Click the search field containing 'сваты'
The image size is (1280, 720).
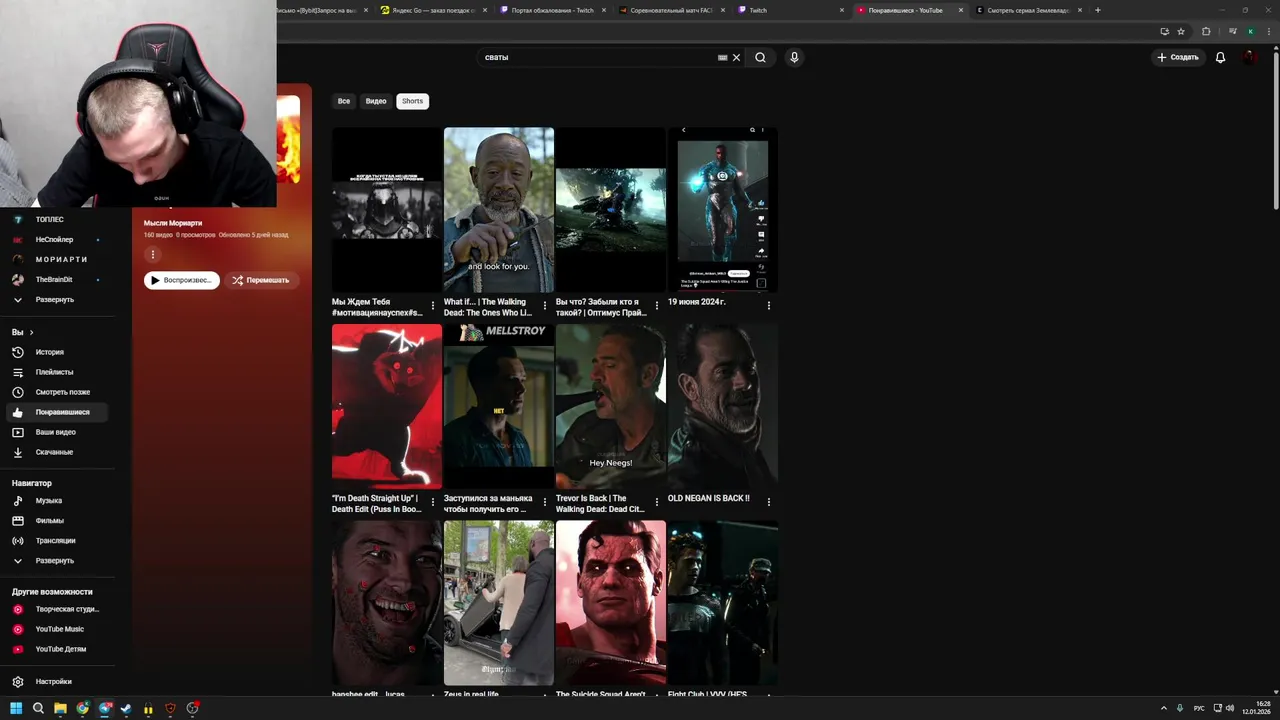coord(598,57)
